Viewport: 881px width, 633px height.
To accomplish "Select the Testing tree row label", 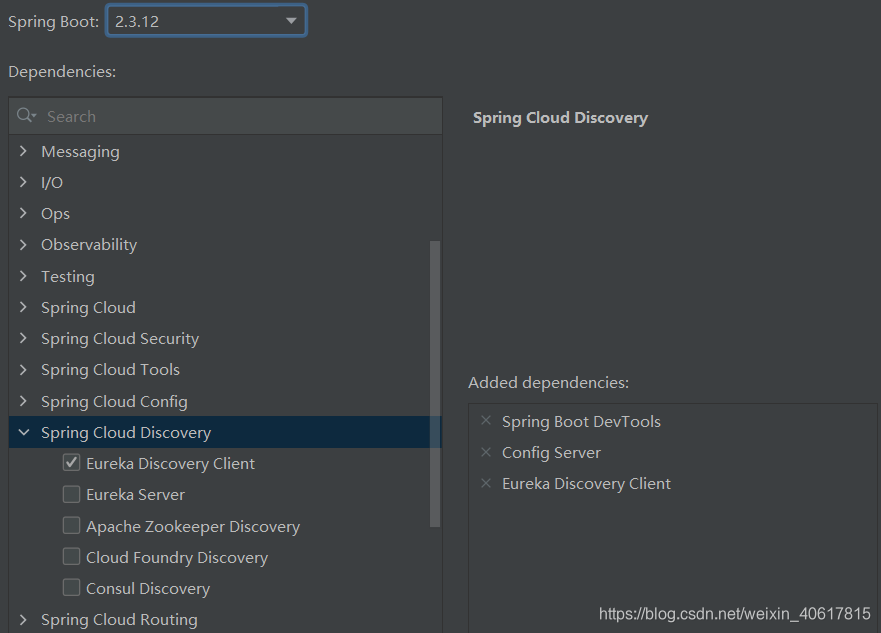I will tap(68, 276).
